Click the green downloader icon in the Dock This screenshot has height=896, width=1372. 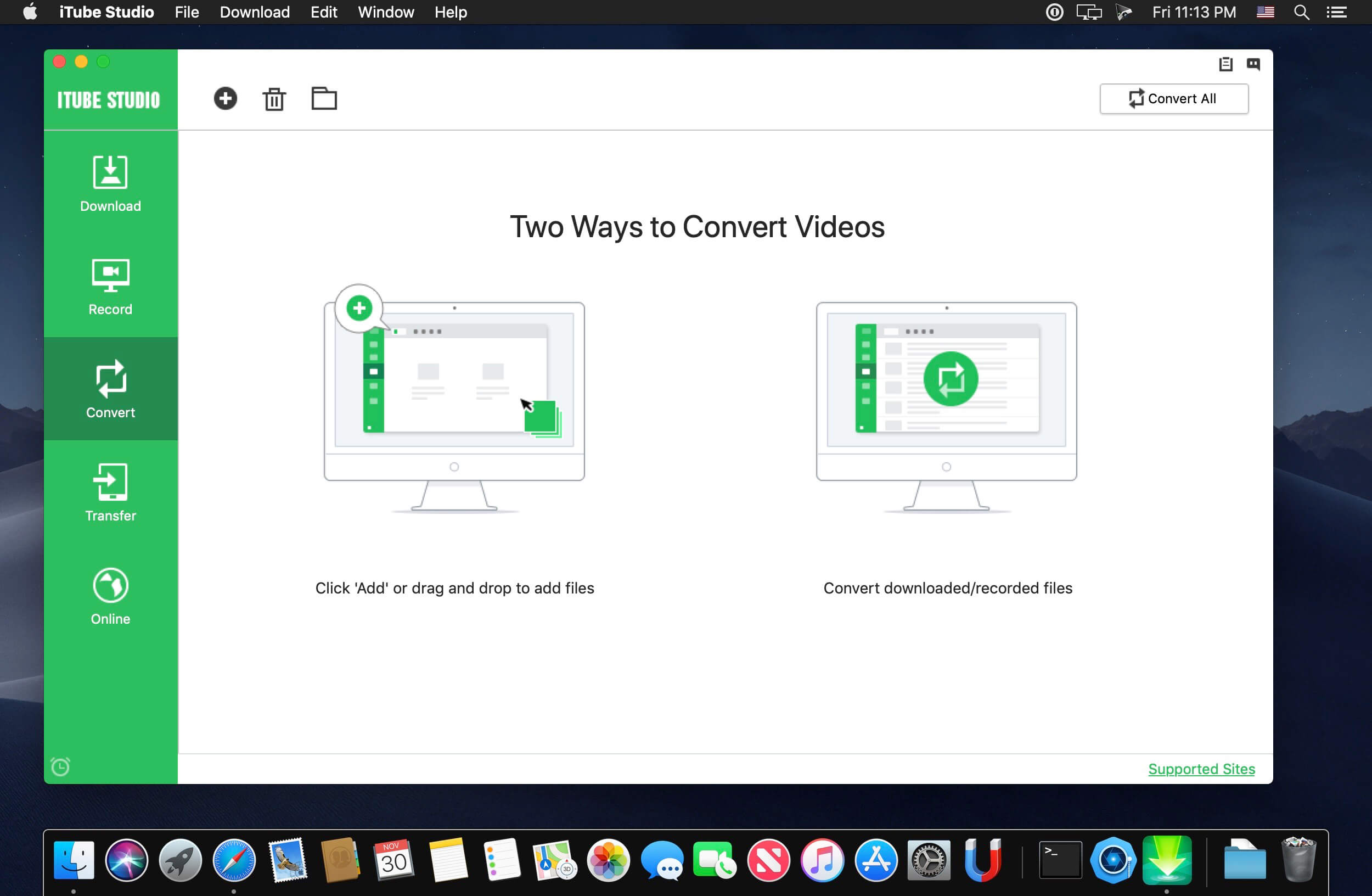pos(1167,860)
